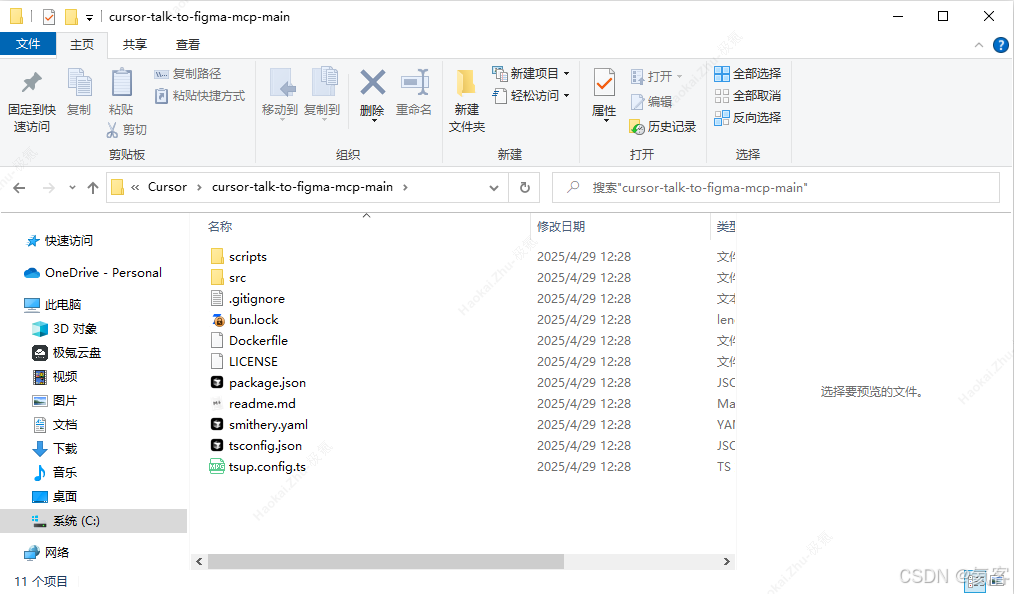Refresh the current folder
Image resolution: width=1014 pixels, height=594 pixels.
click(525, 187)
